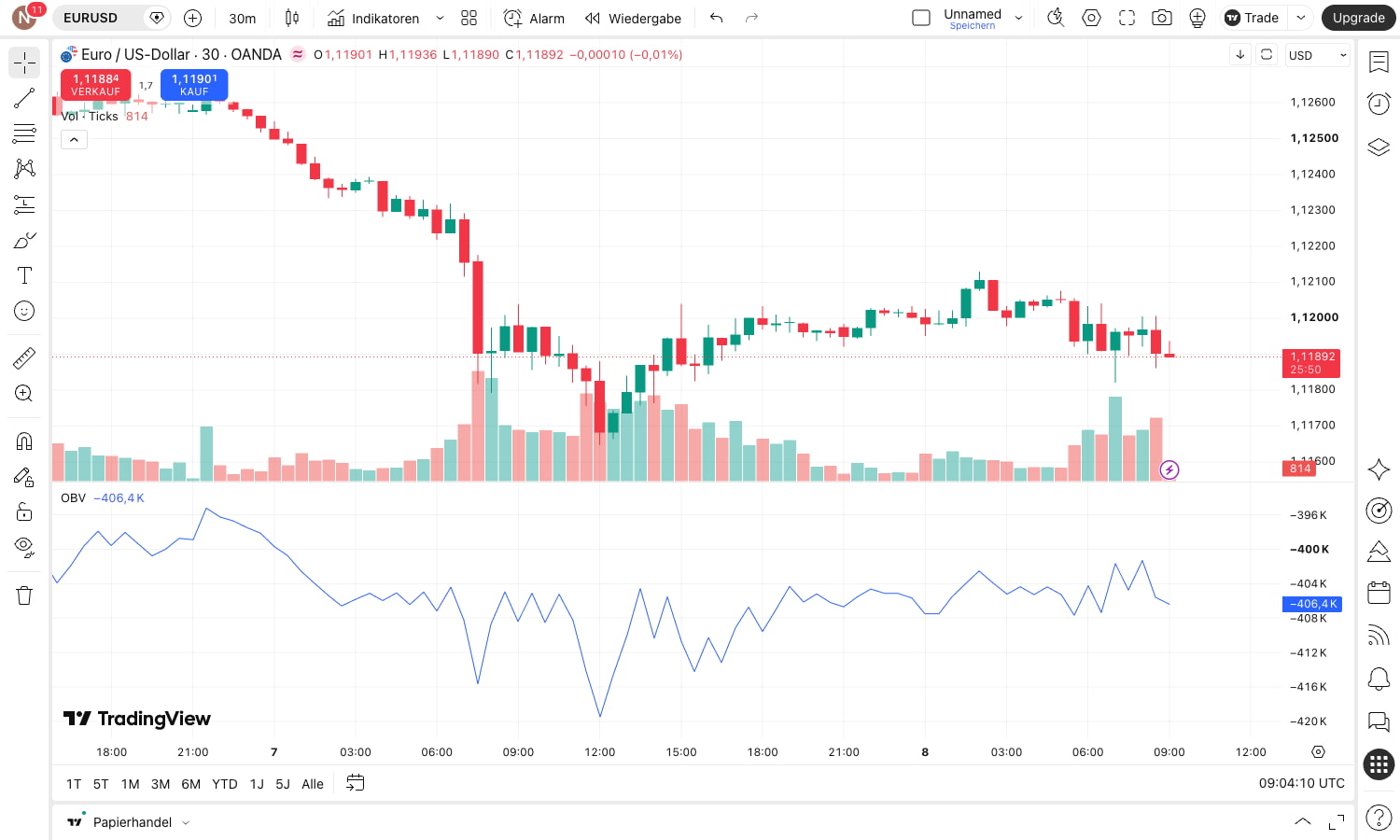Click the zoom in tool

[24, 393]
